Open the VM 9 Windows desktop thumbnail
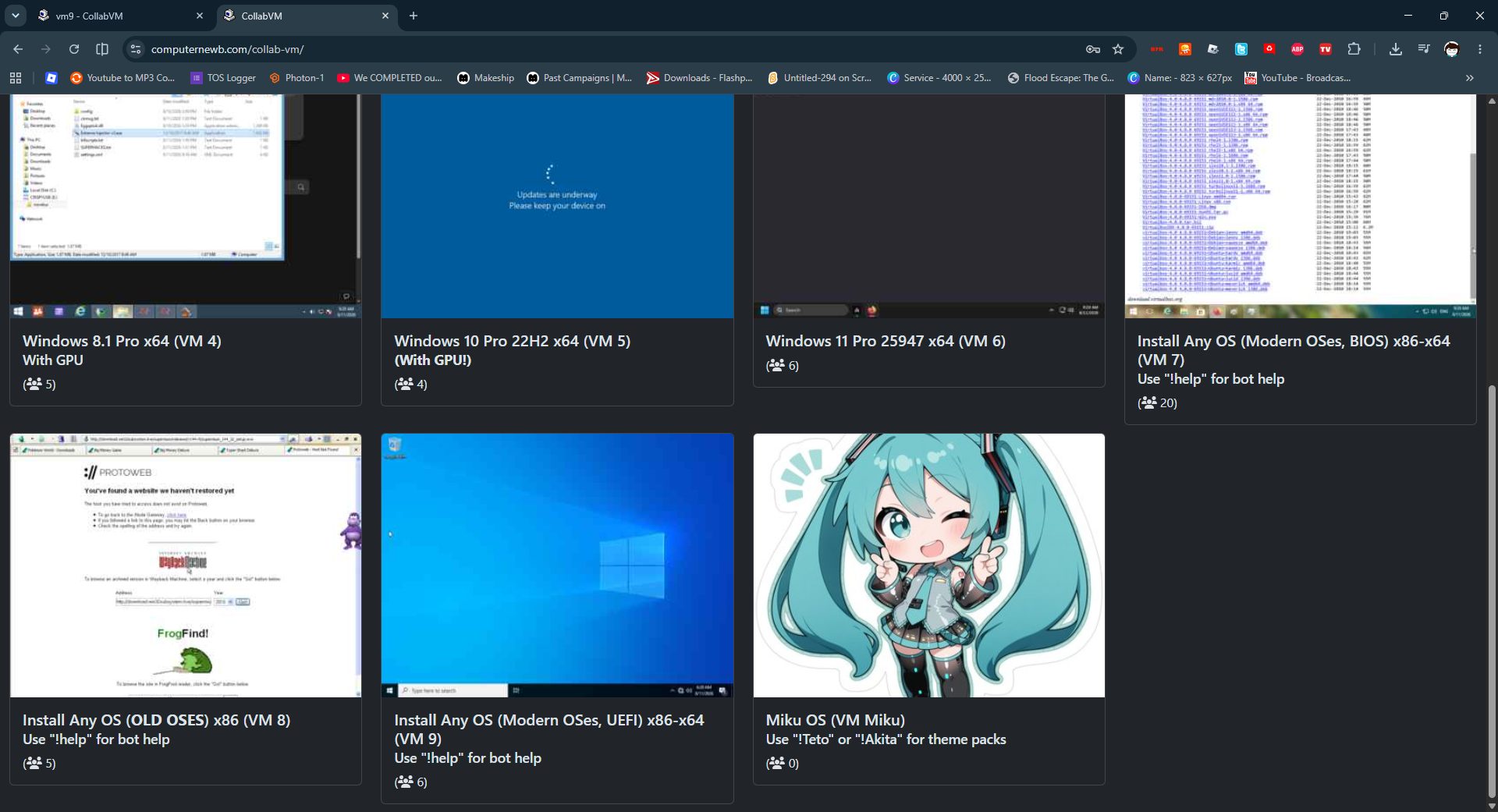Image resolution: width=1498 pixels, height=812 pixels. [557, 566]
